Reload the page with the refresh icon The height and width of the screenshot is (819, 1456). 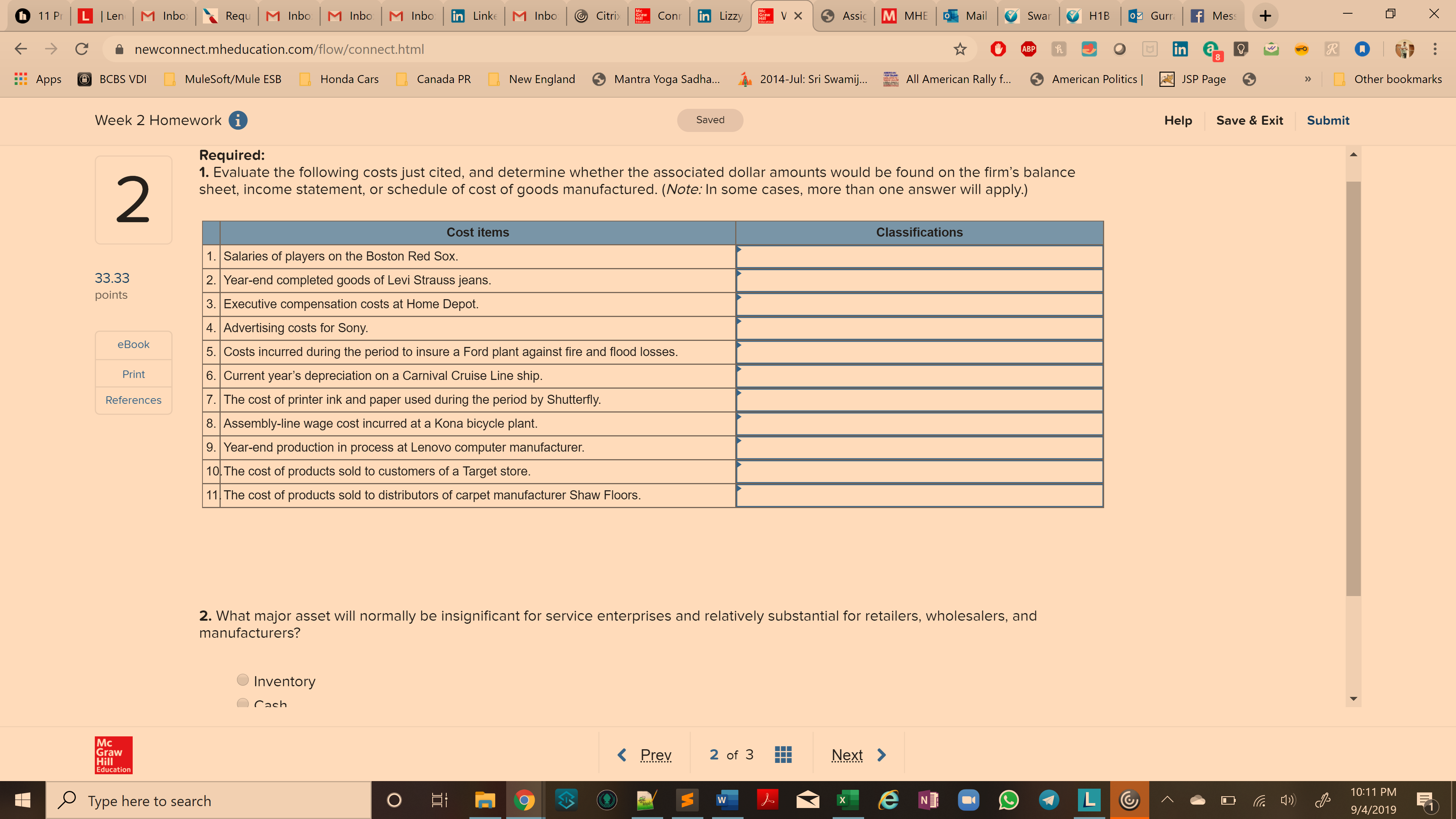82,49
